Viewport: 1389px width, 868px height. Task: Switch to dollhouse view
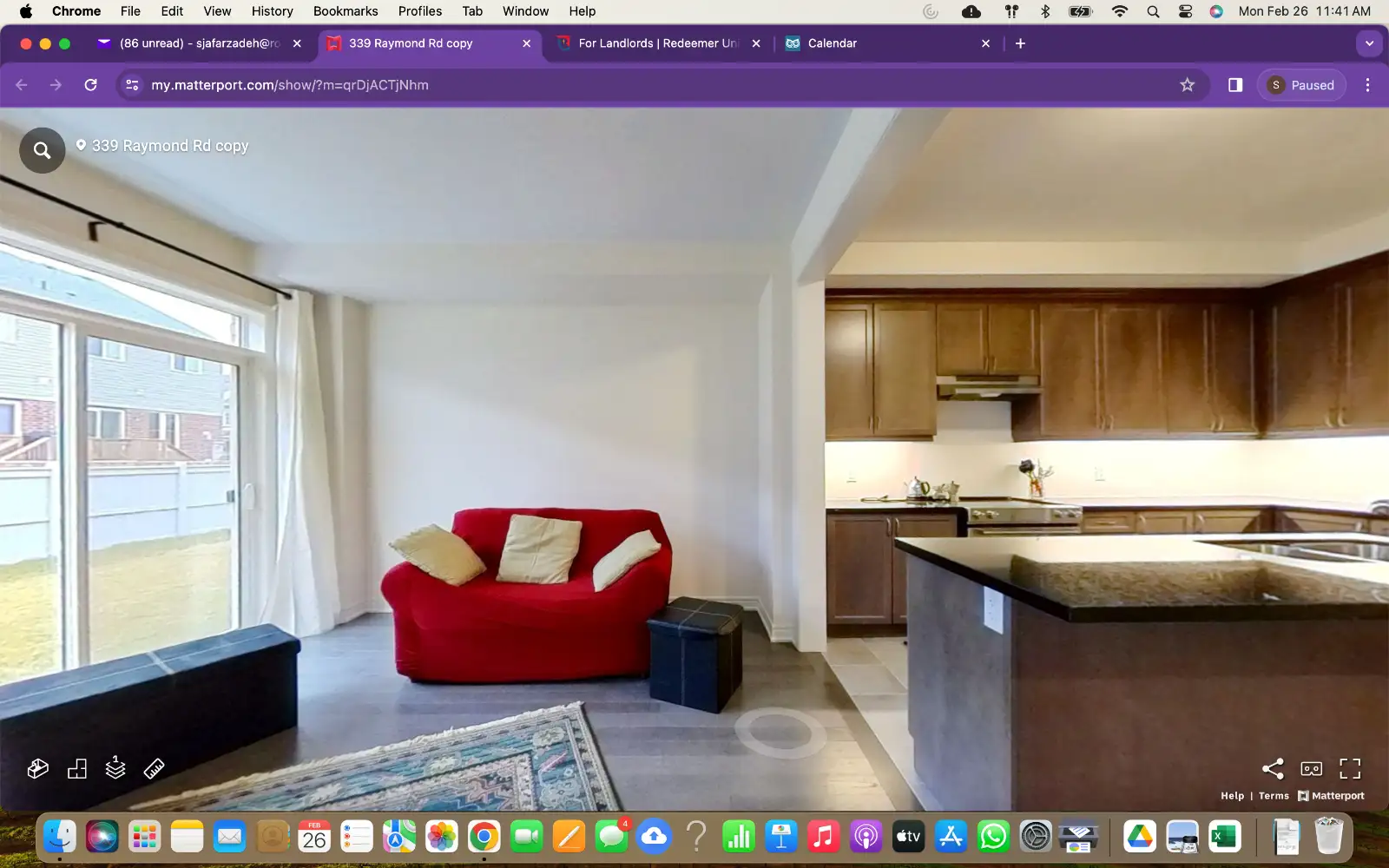click(37, 768)
